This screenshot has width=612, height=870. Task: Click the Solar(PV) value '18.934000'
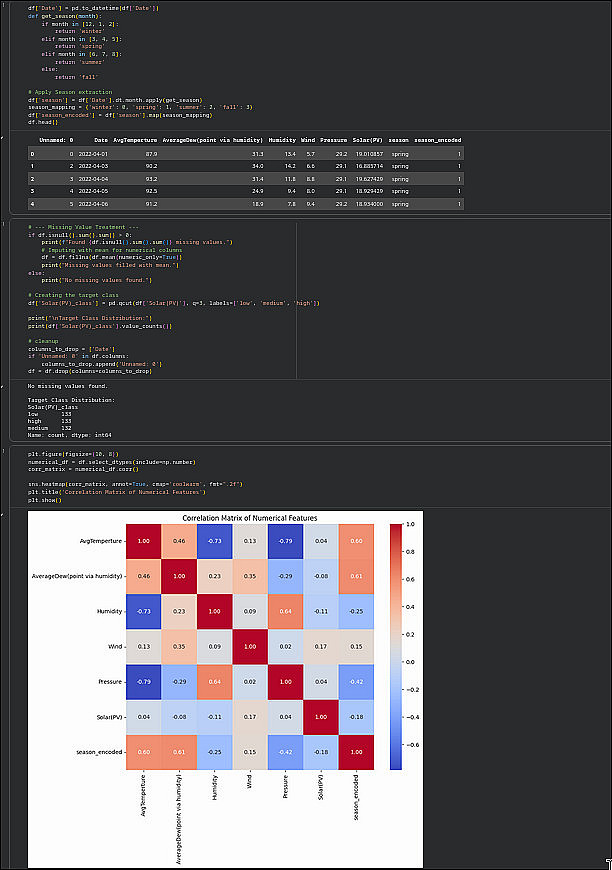tap(369, 204)
